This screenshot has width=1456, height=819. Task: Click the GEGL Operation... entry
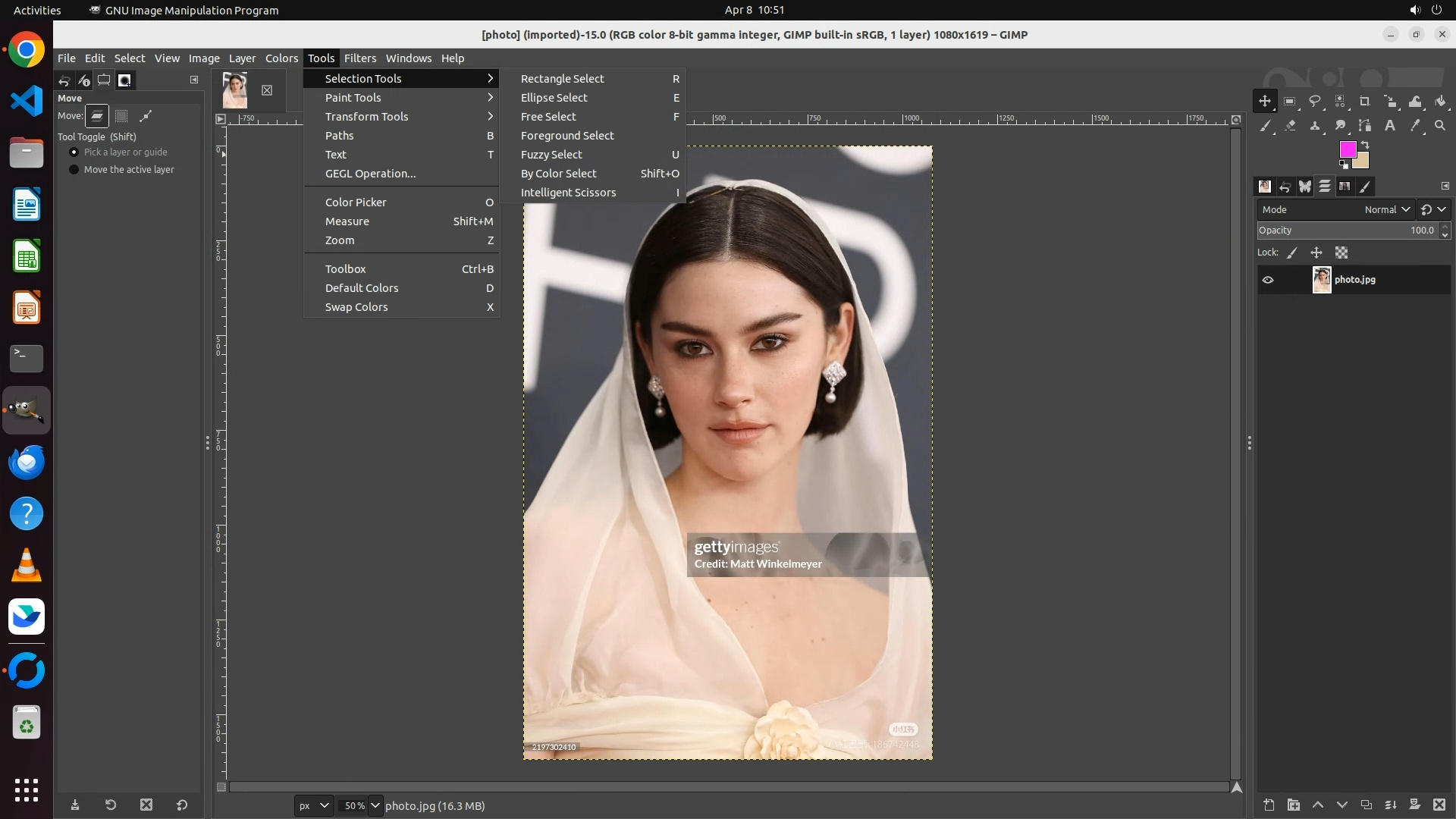click(x=370, y=174)
